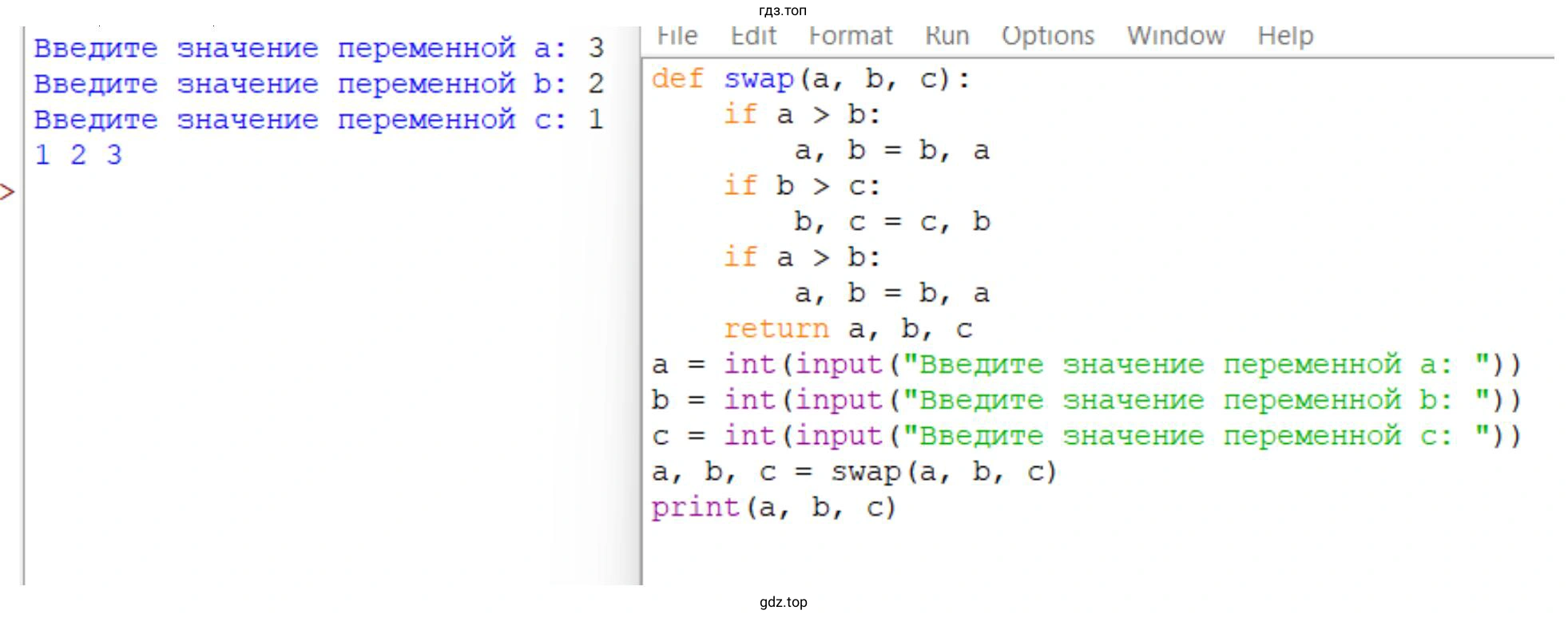
Task: Open the File menu
Action: (677, 36)
